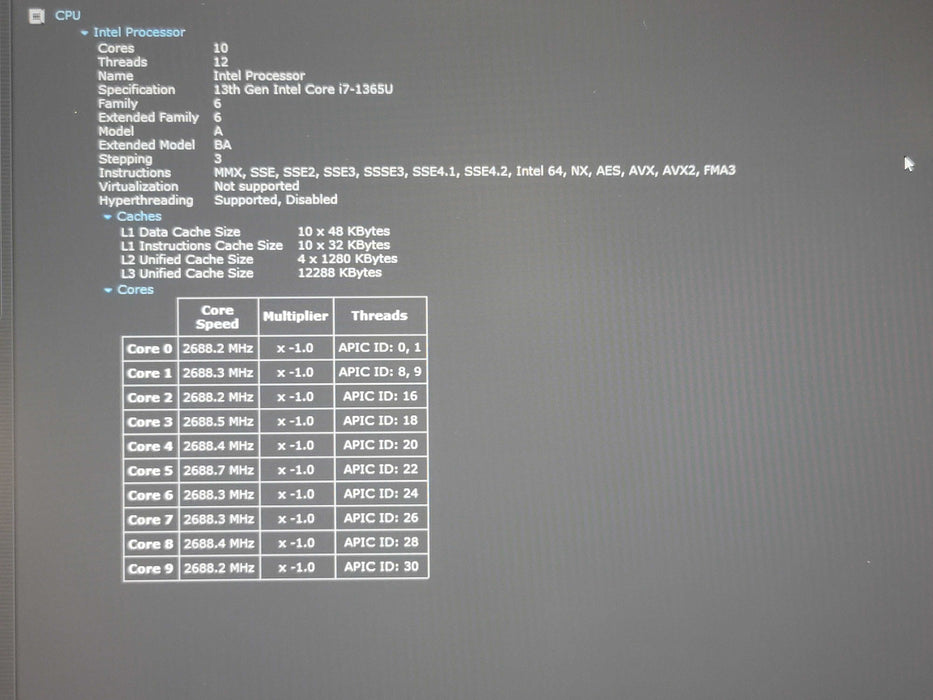Select the APIC ID: 16 cell
Screen dimensions: 933x700
(x=380, y=396)
